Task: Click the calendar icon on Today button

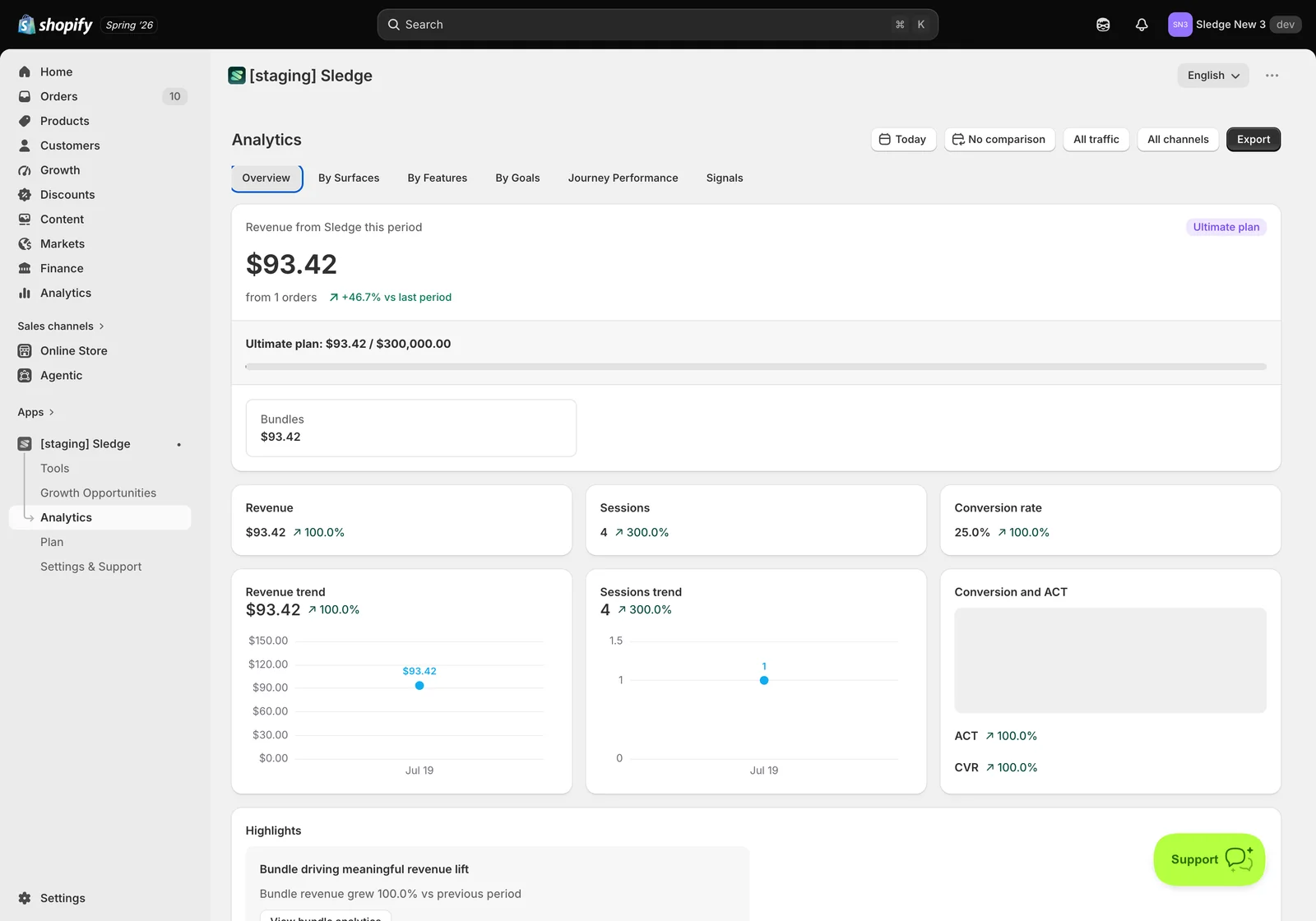Action: tap(885, 140)
